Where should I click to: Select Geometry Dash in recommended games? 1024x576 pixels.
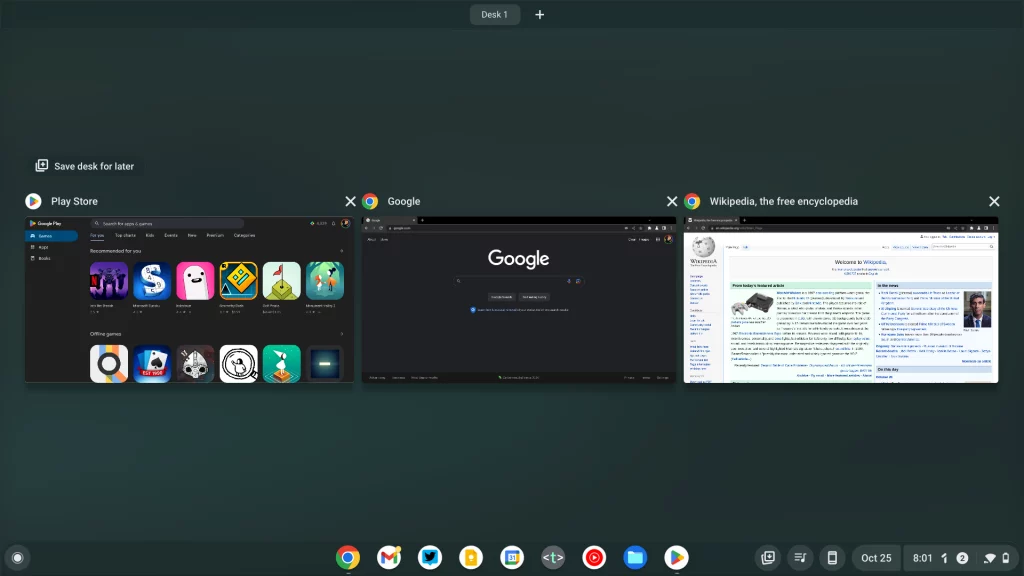(237, 282)
